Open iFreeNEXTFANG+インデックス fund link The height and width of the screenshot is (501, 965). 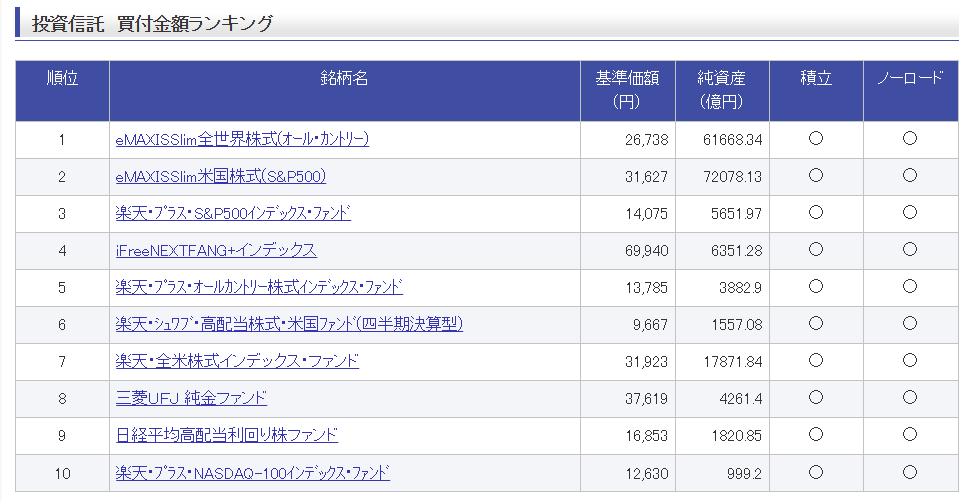pyautogui.click(x=216, y=250)
